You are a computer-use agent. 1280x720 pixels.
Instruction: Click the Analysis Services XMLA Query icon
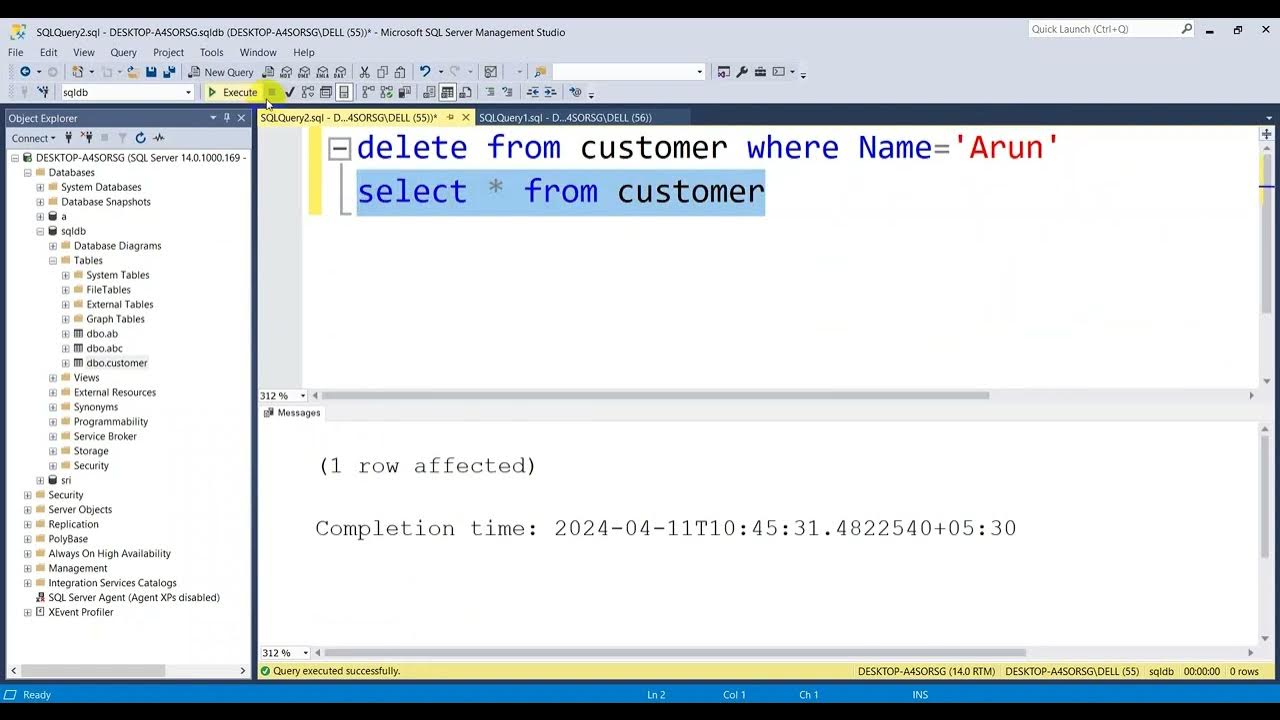[322, 72]
